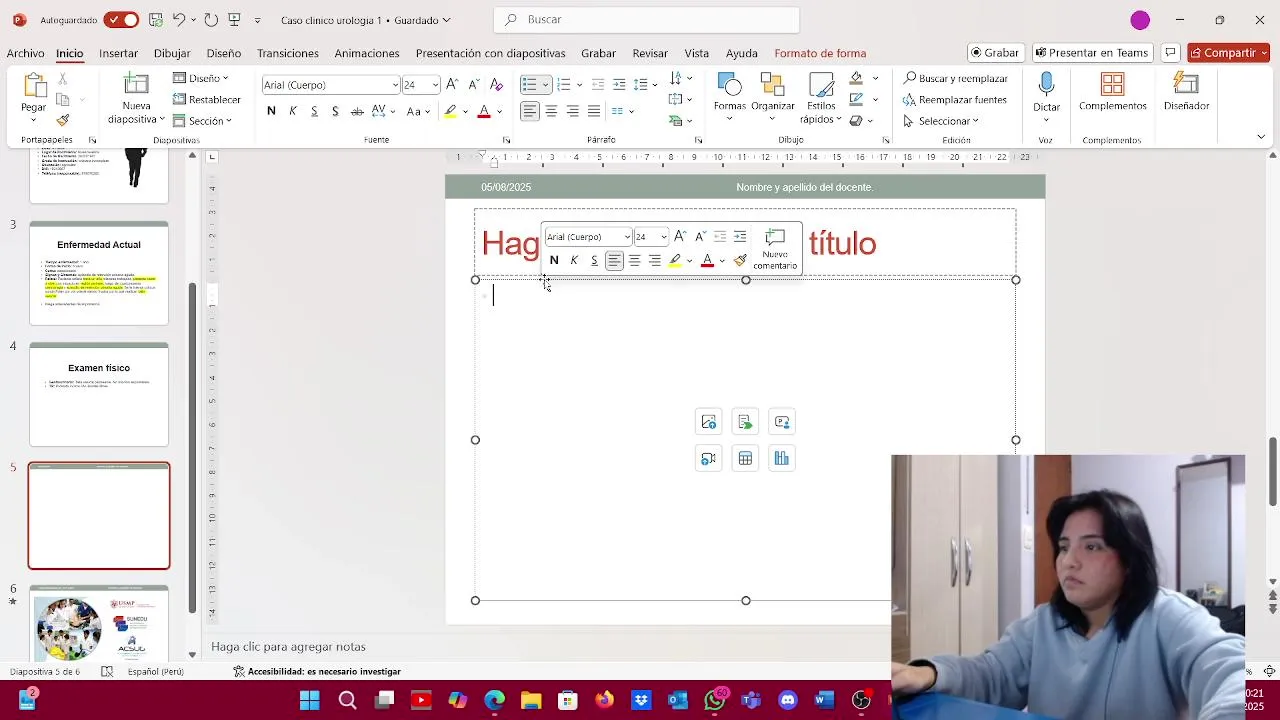Viewport: 1280px width, 720px height.
Task: Click mini toolbar format painter brush
Action: pyautogui.click(x=740, y=260)
